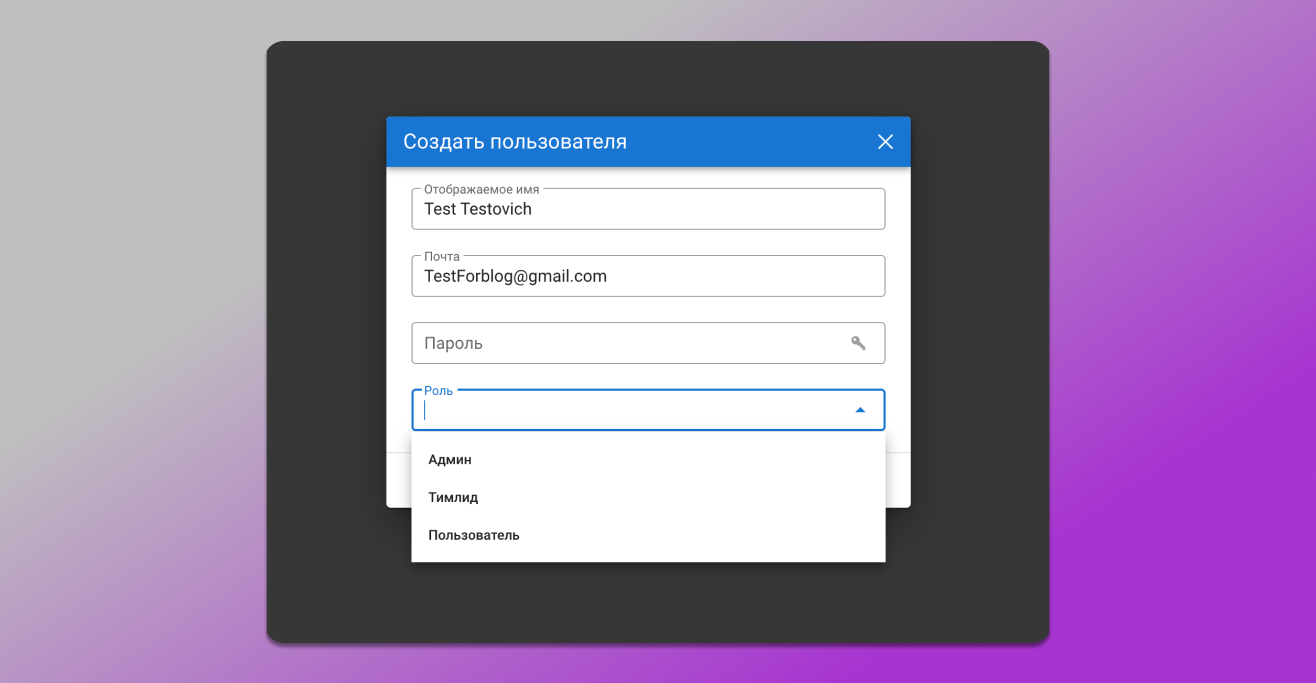The width and height of the screenshot is (1316, 683).
Task: Click the Создать пользователя dialog title
Action: click(515, 142)
